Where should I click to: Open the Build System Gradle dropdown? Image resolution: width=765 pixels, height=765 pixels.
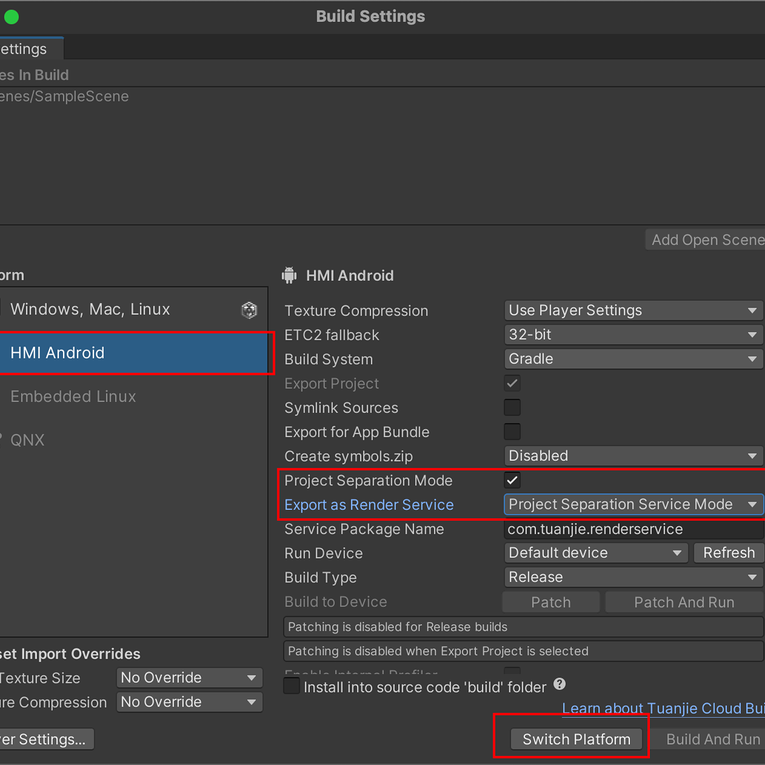[x=633, y=359]
